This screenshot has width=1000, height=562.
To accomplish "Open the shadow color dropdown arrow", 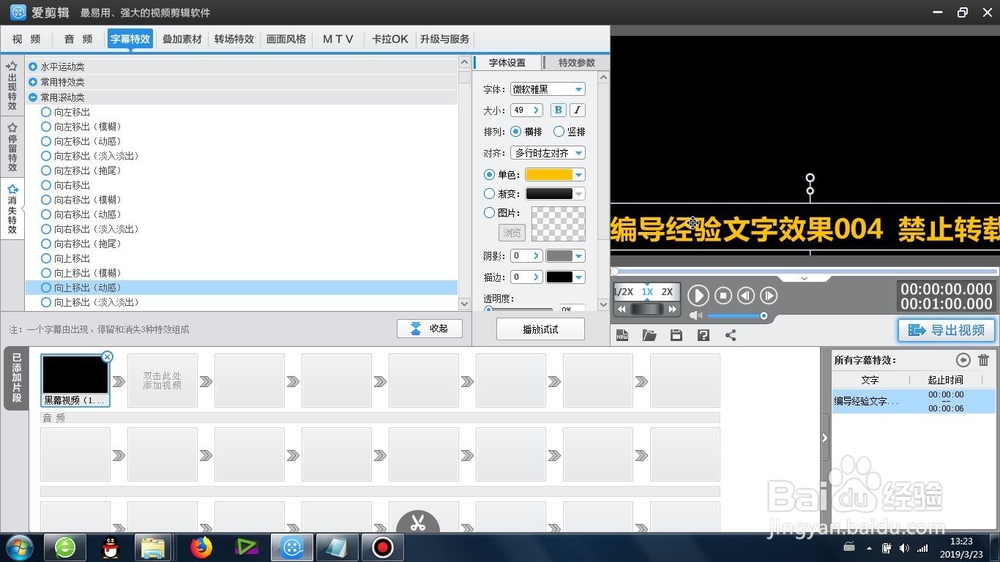I will (x=578, y=256).
